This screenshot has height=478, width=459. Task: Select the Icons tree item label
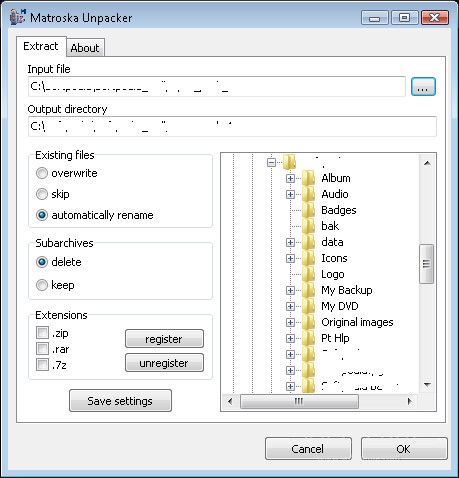(334, 258)
